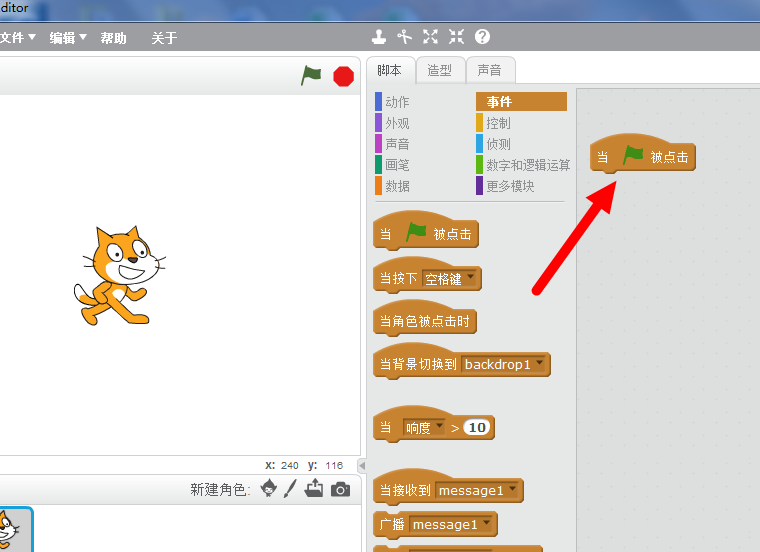Open message1 dropdown in 广播 block
This screenshot has width=760, height=552.
point(451,524)
